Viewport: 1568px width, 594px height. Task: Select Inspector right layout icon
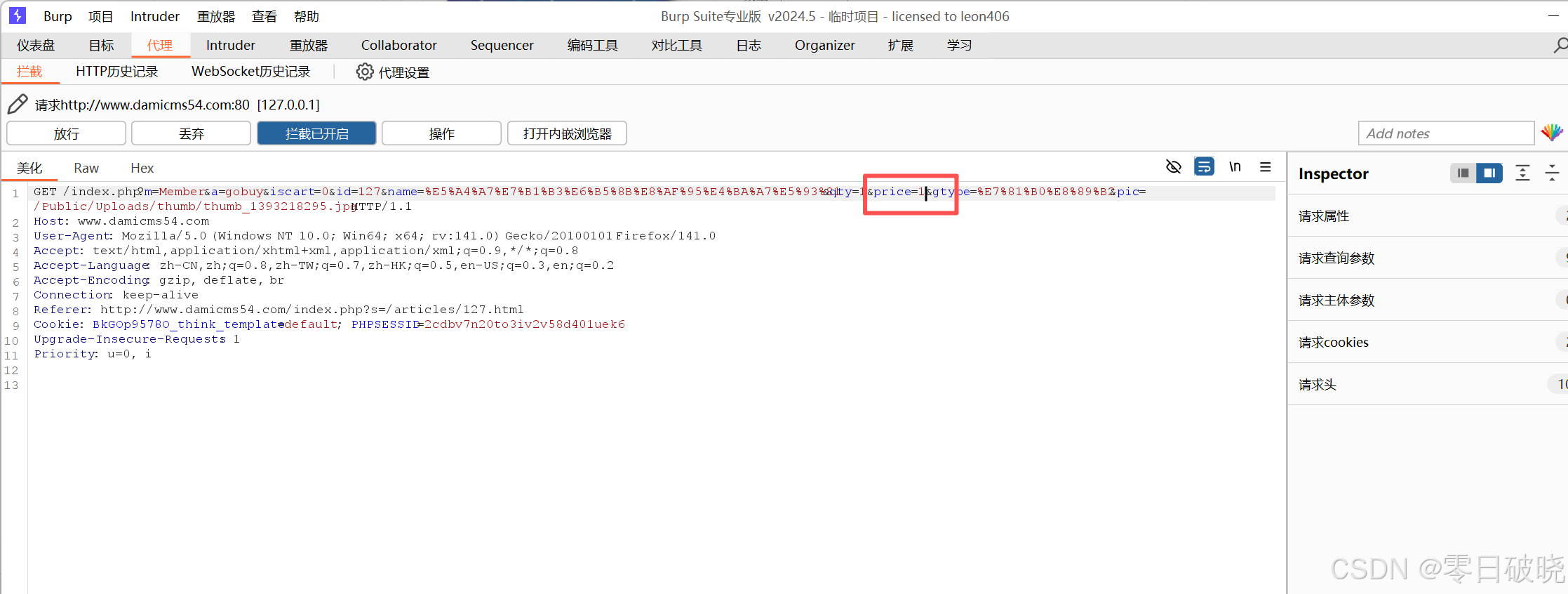tap(1489, 173)
